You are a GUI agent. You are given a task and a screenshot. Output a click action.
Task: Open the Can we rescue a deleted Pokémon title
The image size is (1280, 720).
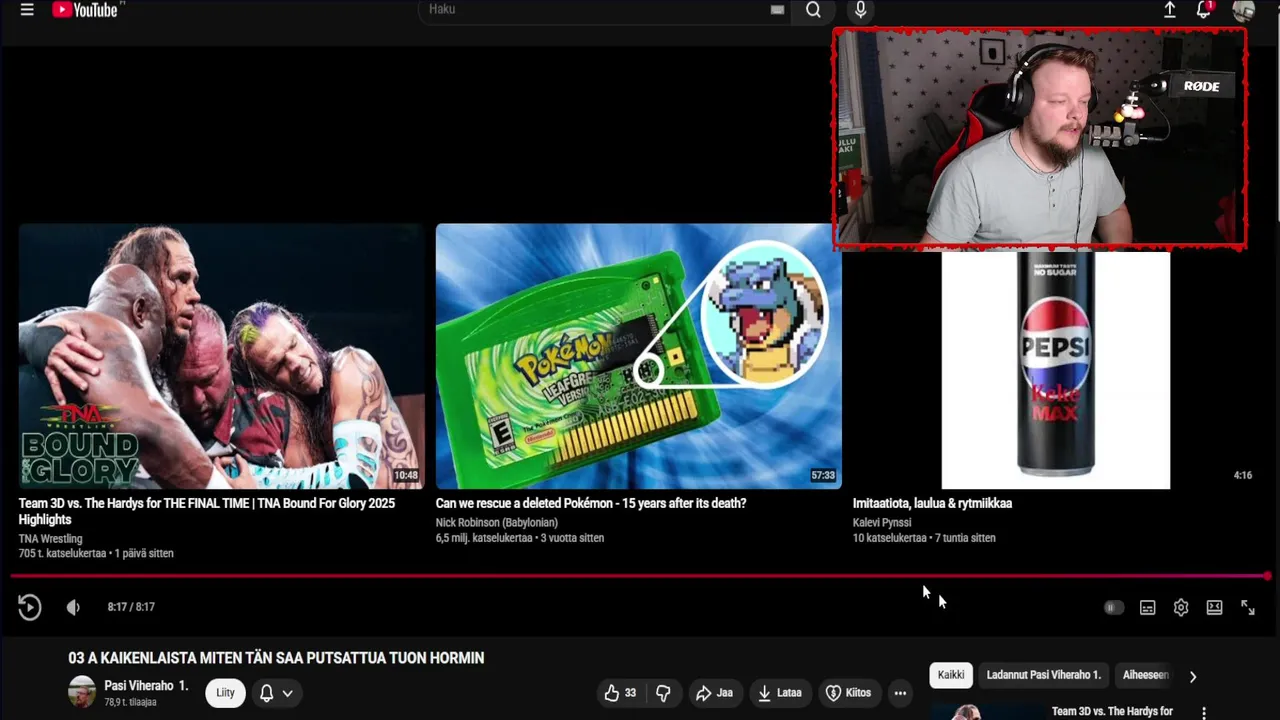click(x=591, y=503)
